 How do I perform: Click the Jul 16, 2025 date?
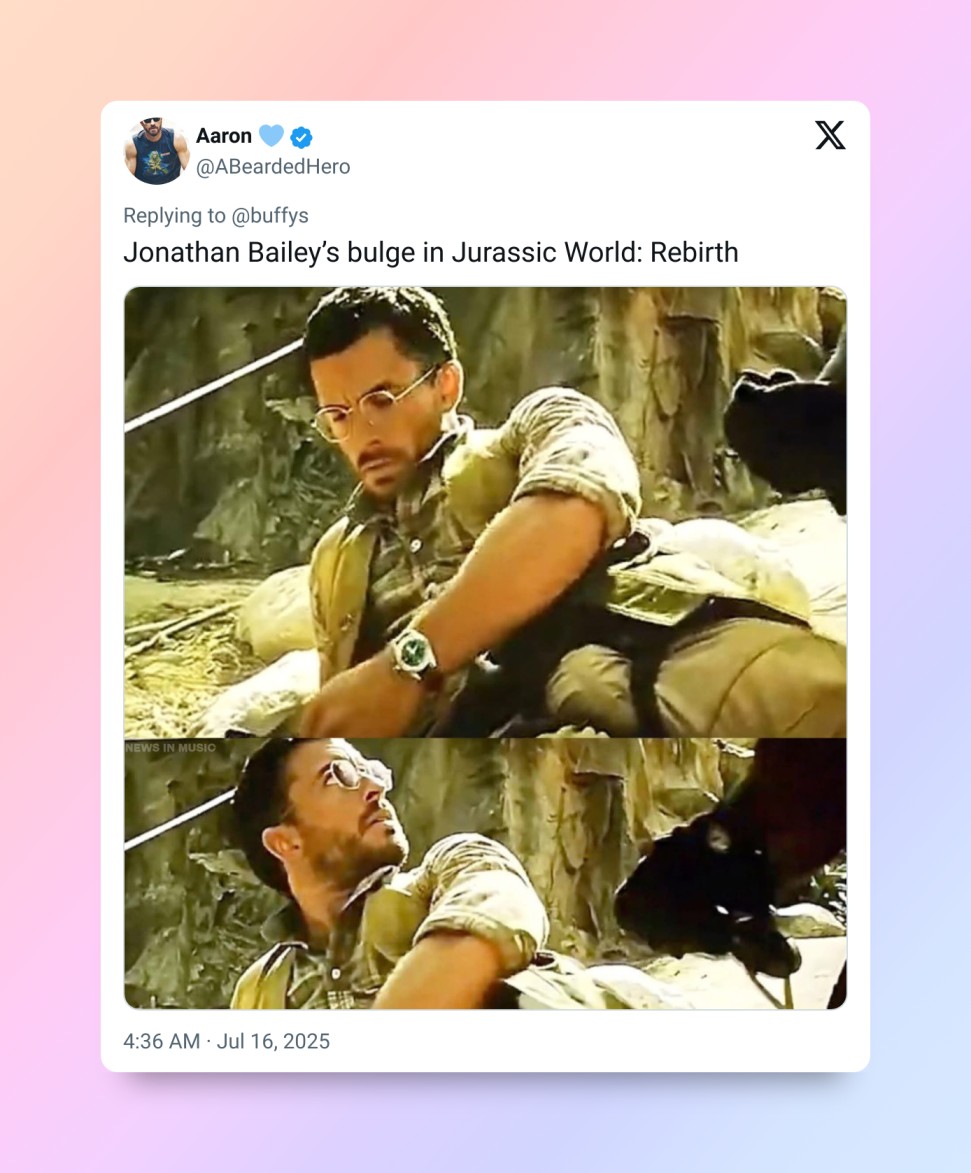click(273, 1041)
